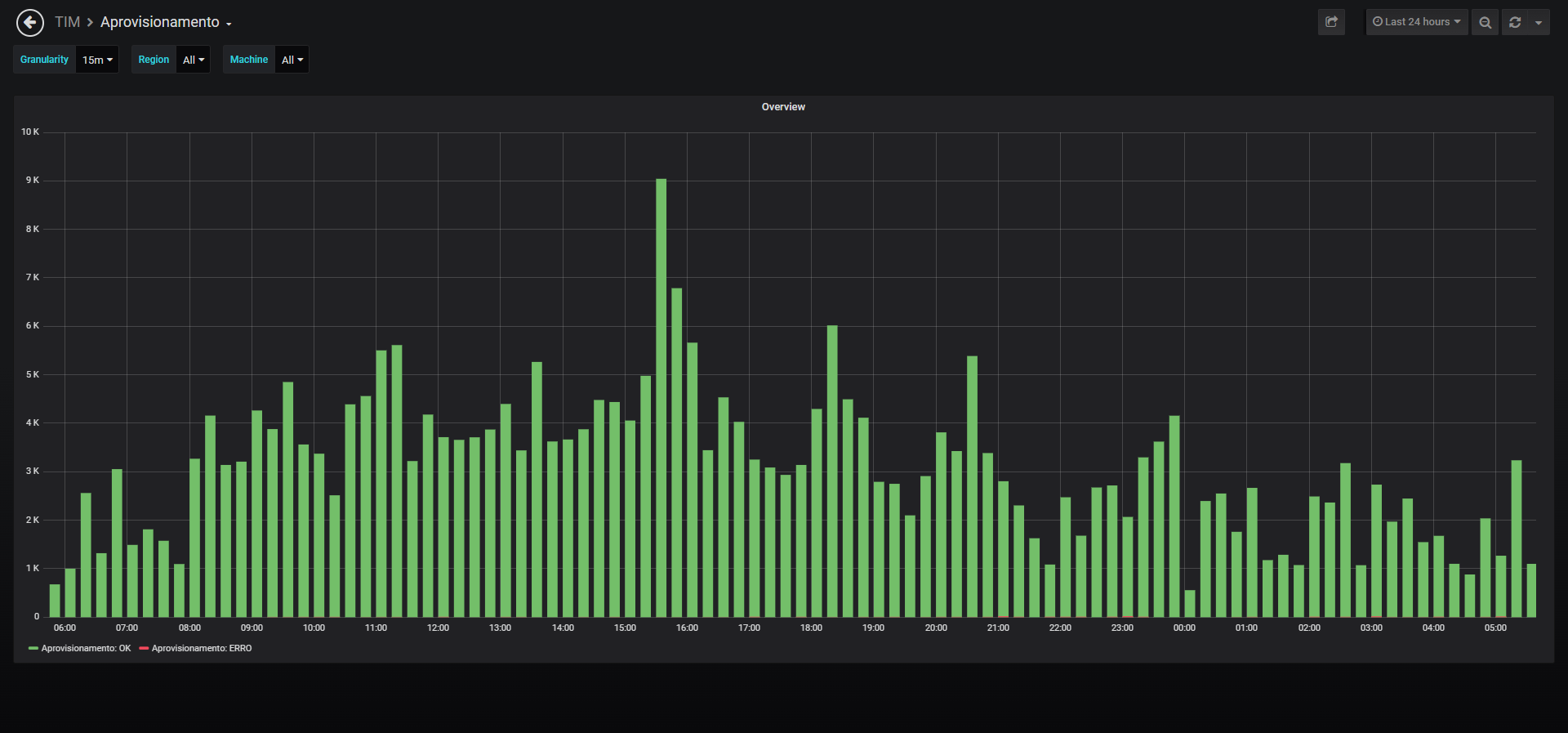The height and width of the screenshot is (733, 1568).
Task: Open the refresh interval caret dropdown
Action: coord(1539,22)
